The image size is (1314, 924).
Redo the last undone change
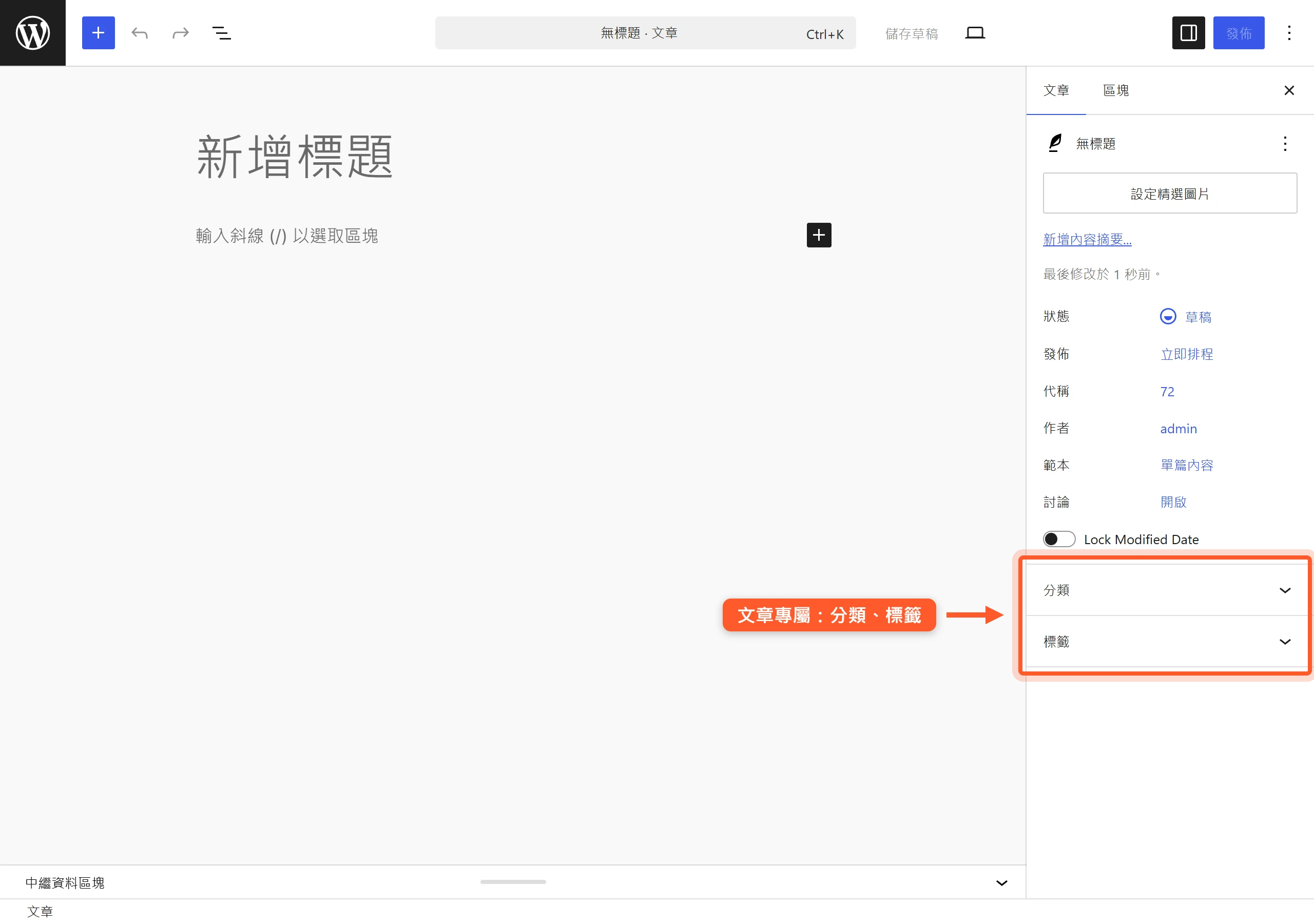click(180, 33)
